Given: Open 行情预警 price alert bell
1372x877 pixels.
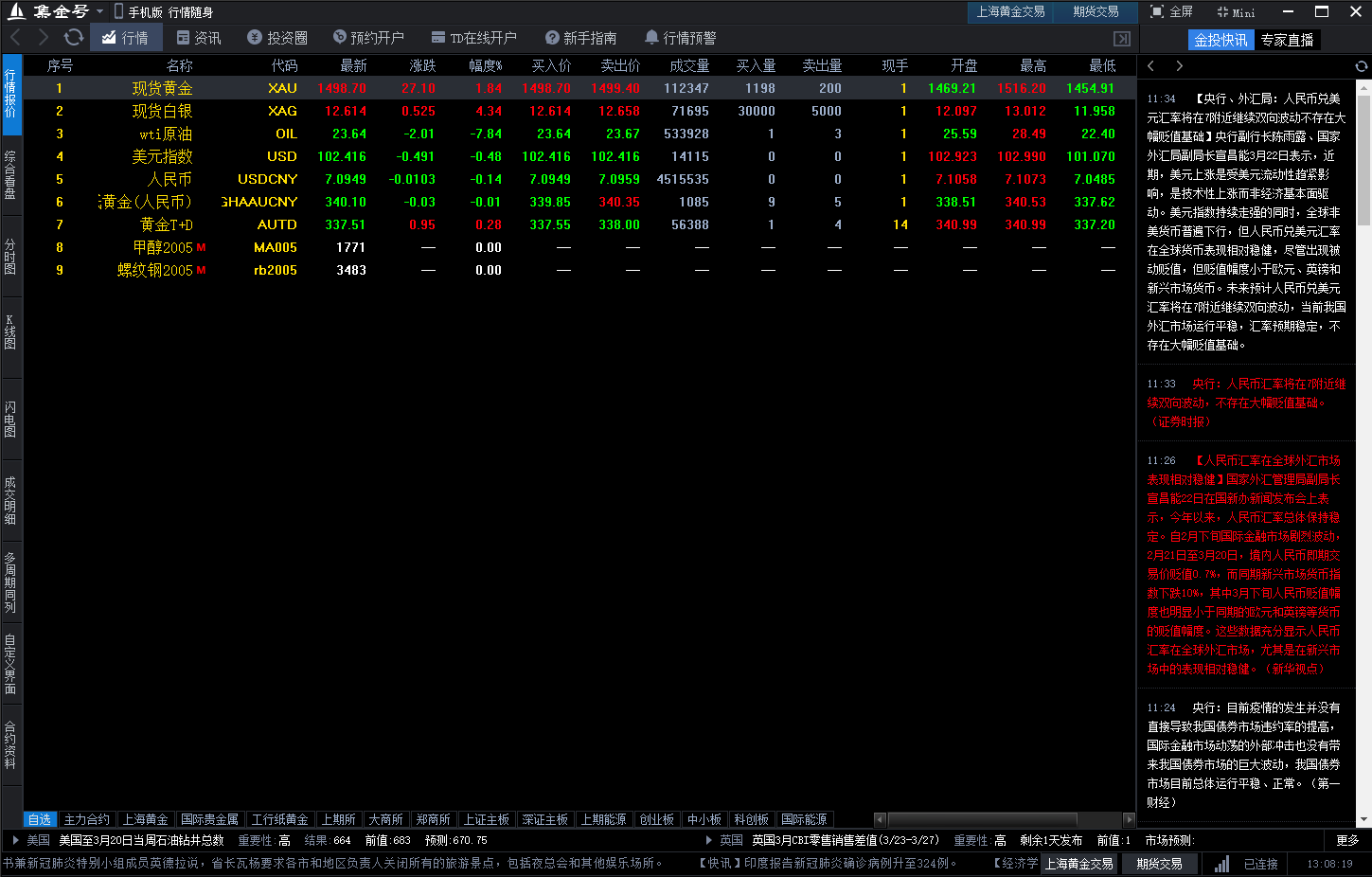Looking at the screenshot, I should (680, 38).
